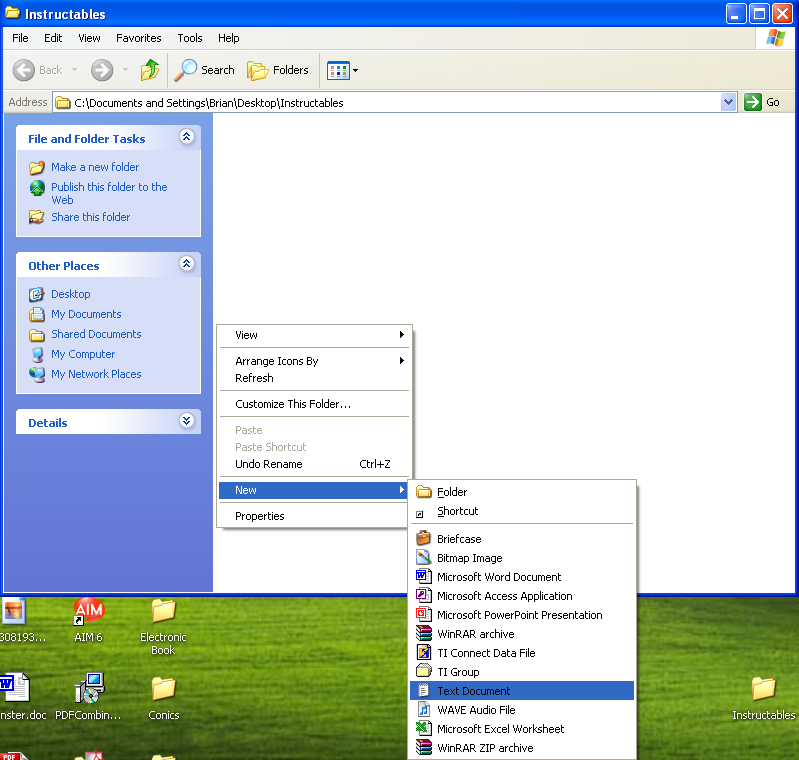This screenshot has width=799, height=760.
Task: Create new WAVE Audio File
Action: 522,710
